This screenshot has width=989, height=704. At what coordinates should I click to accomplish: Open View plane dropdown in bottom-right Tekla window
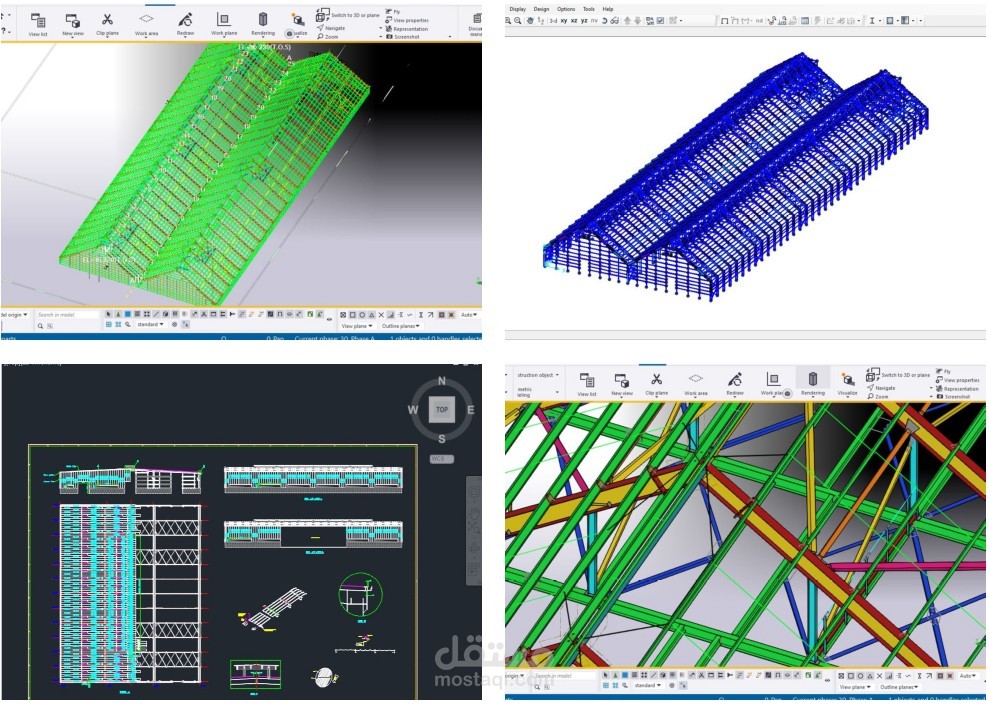point(855,687)
